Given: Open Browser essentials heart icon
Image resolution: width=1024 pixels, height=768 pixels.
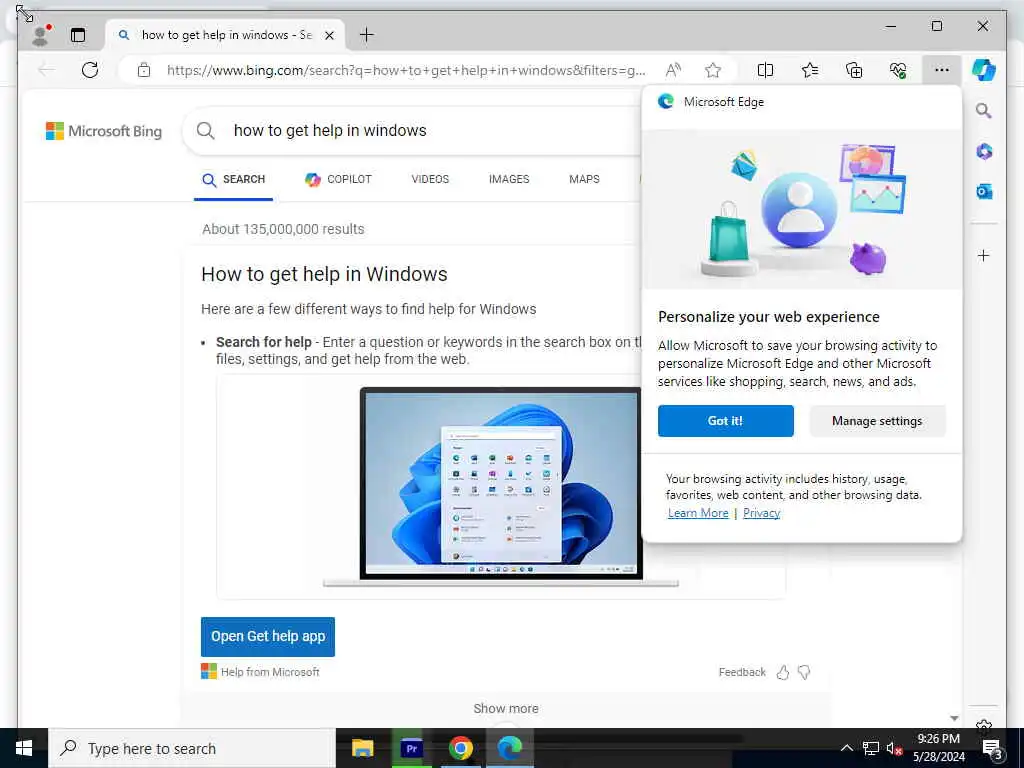Looking at the screenshot, I should (898, 70).
